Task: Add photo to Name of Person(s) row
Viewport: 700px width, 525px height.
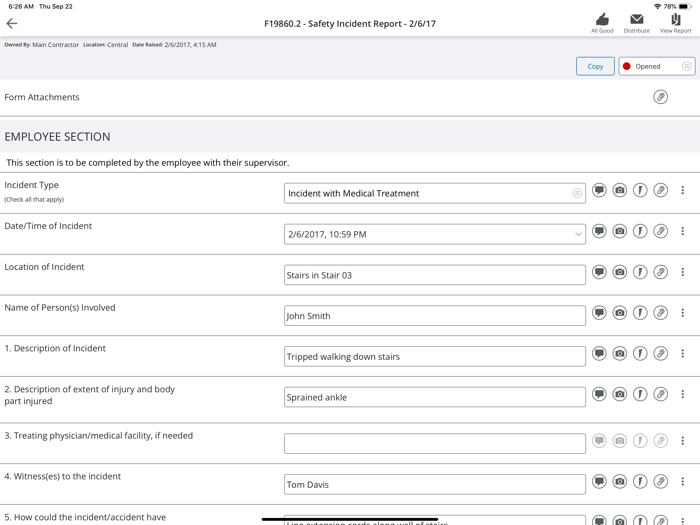Action: coord(620,312)
